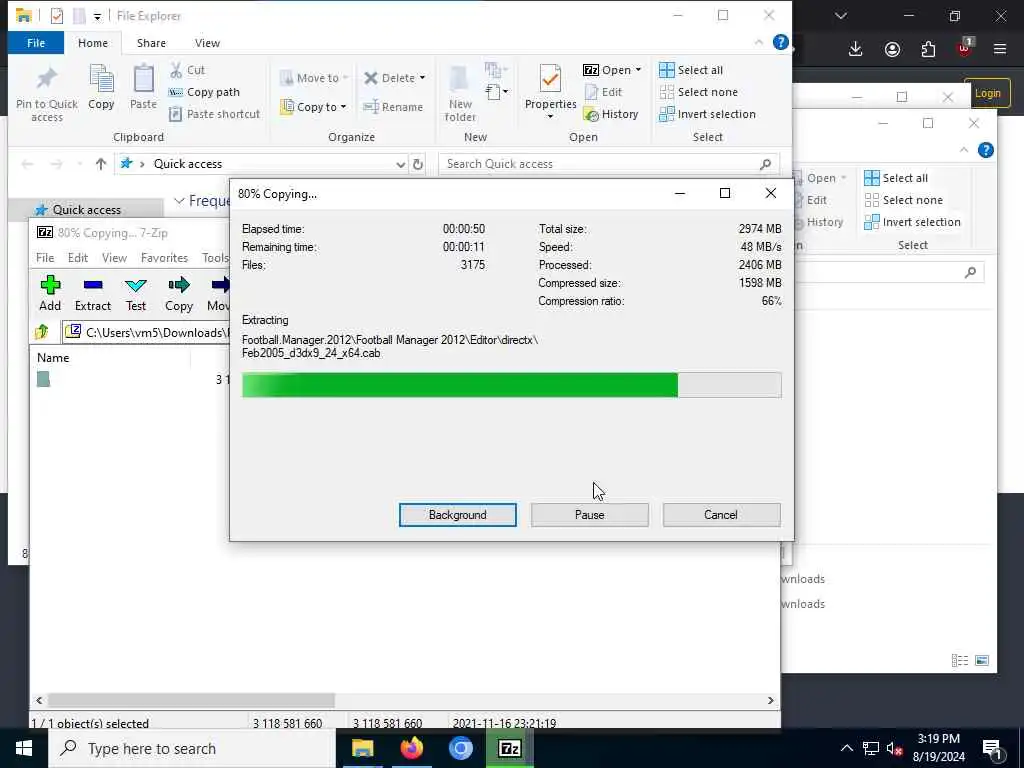Screen dimensions: 1024x768
Task: Click Select all in front File Explorer
Action: (691, 70)
